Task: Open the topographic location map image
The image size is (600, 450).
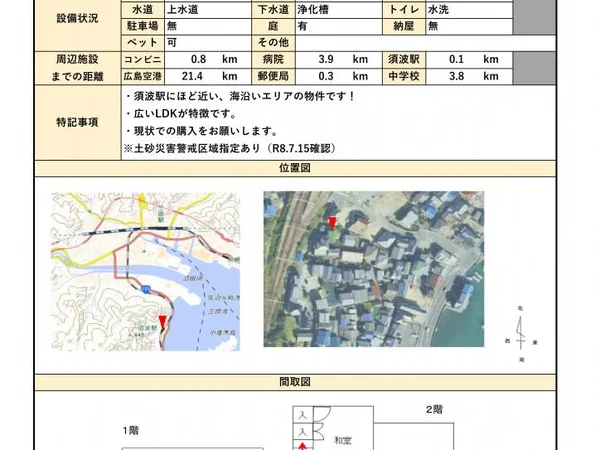Action: pos(145,272)
